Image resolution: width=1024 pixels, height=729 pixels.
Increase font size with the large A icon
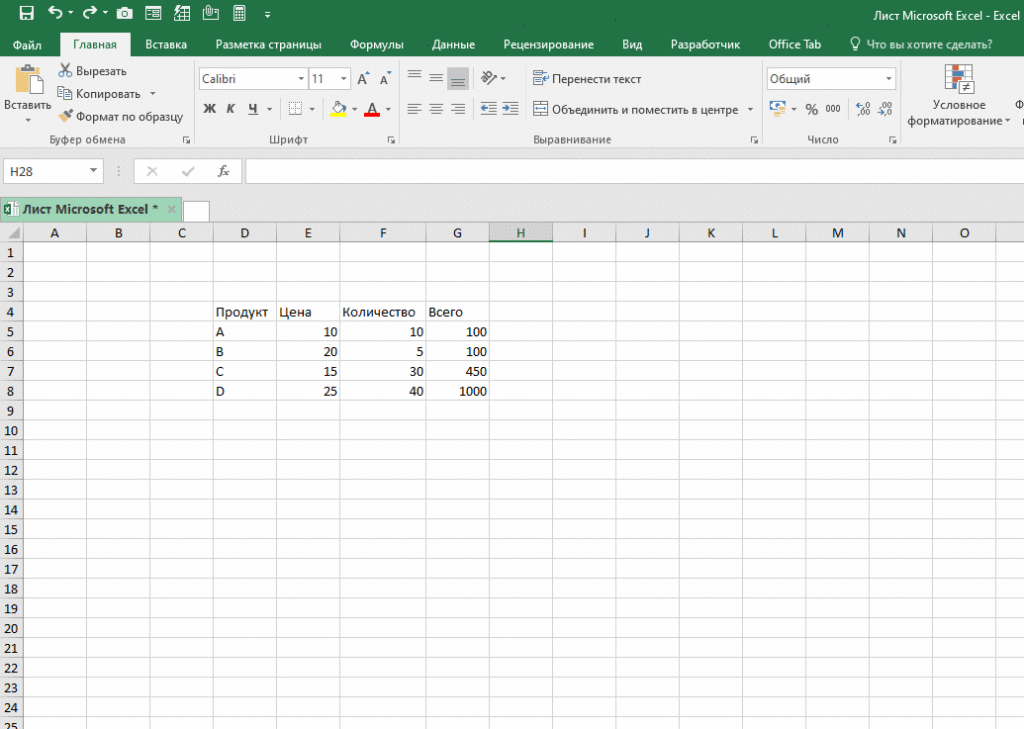pyautogui.click(x=364, y=79)
